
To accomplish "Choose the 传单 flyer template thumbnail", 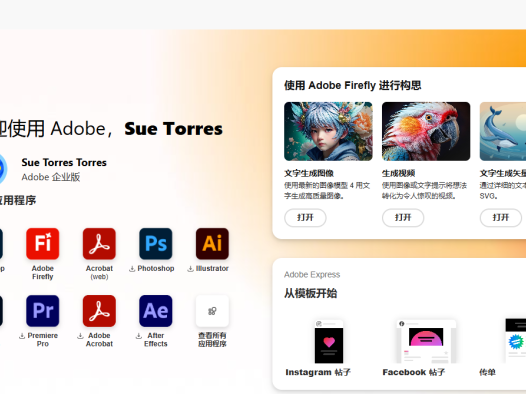I will tap(516, 341).
